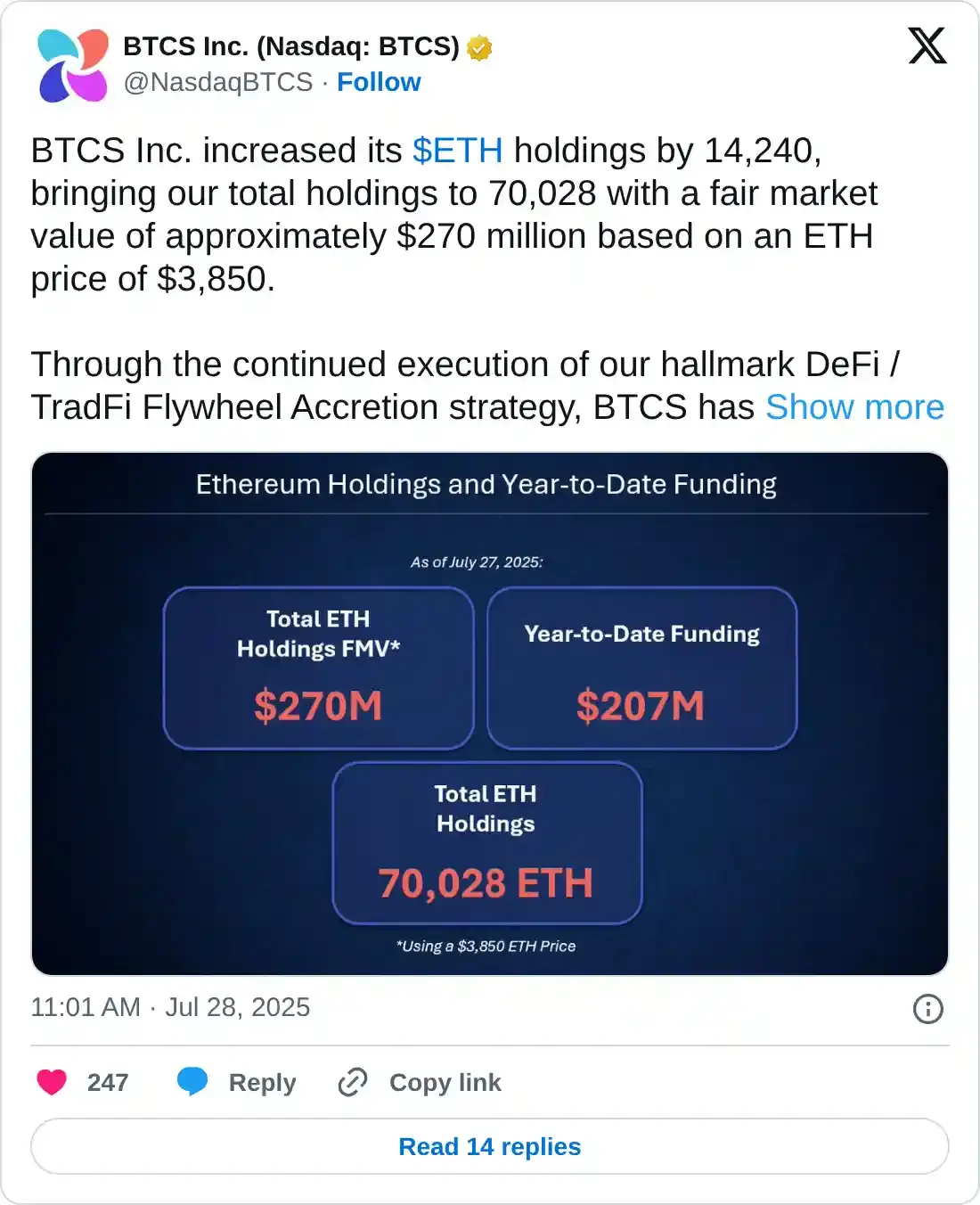Open the tweet info circle icon

click(927, 1009)
